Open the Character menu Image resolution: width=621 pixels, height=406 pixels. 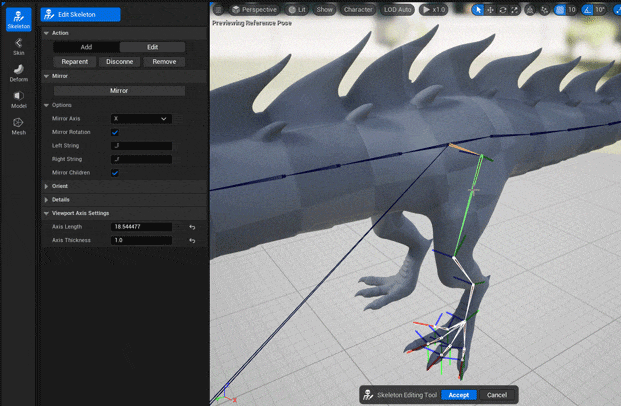(358, 10)
